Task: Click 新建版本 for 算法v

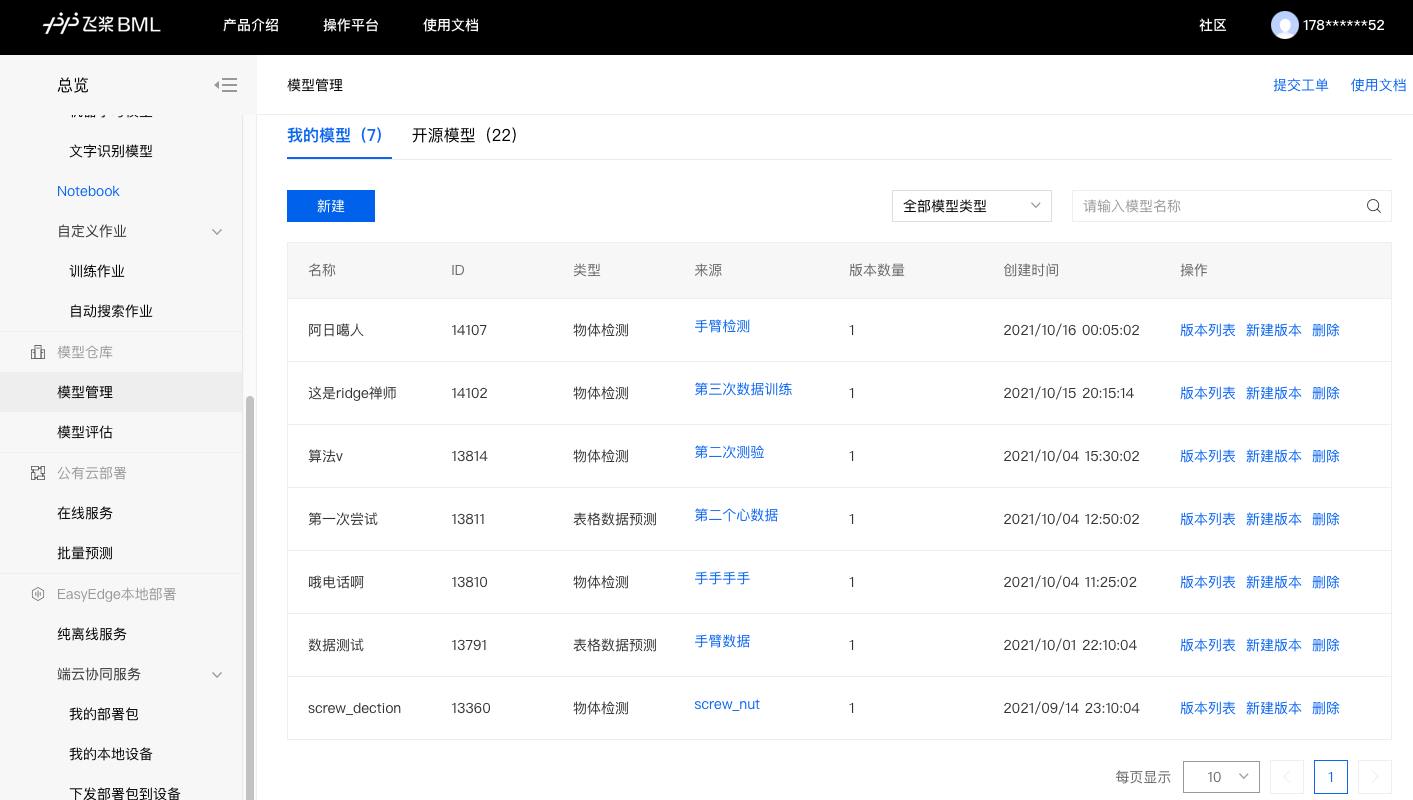Action: (x=1274, y=456)
